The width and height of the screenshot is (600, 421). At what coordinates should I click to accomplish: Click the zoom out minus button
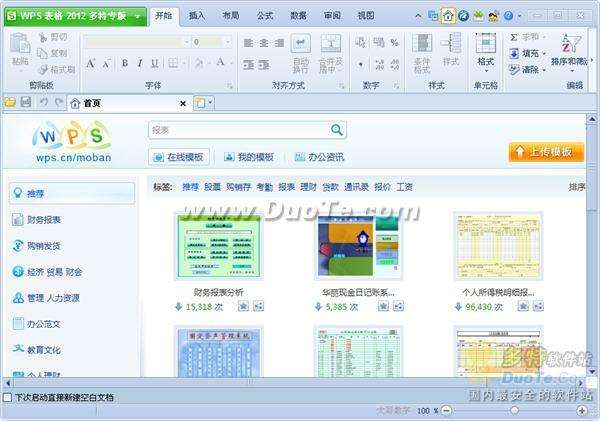pyautogui.click(x=446, y=410)
